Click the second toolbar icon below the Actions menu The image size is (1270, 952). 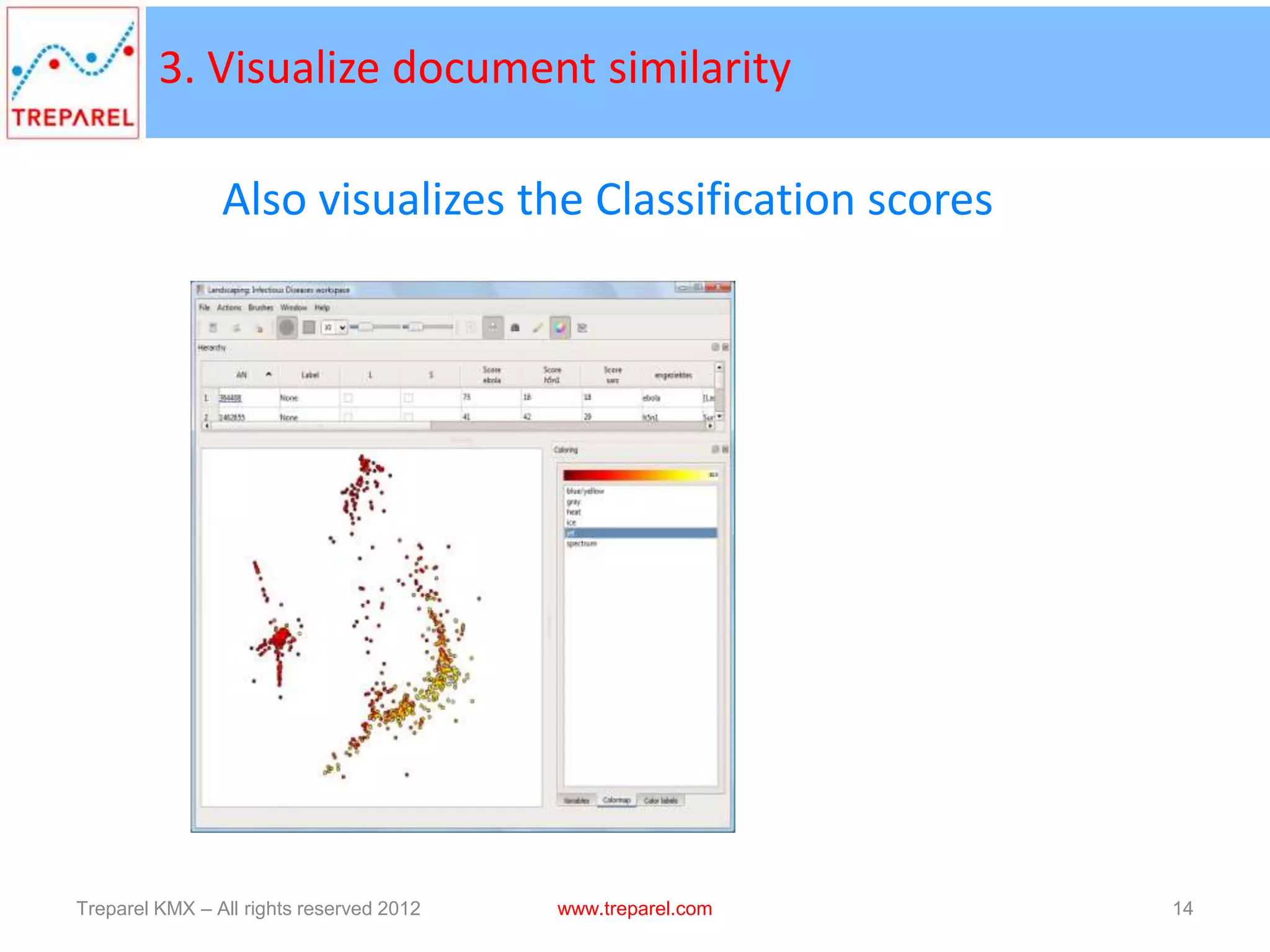[x=236, y=328]
